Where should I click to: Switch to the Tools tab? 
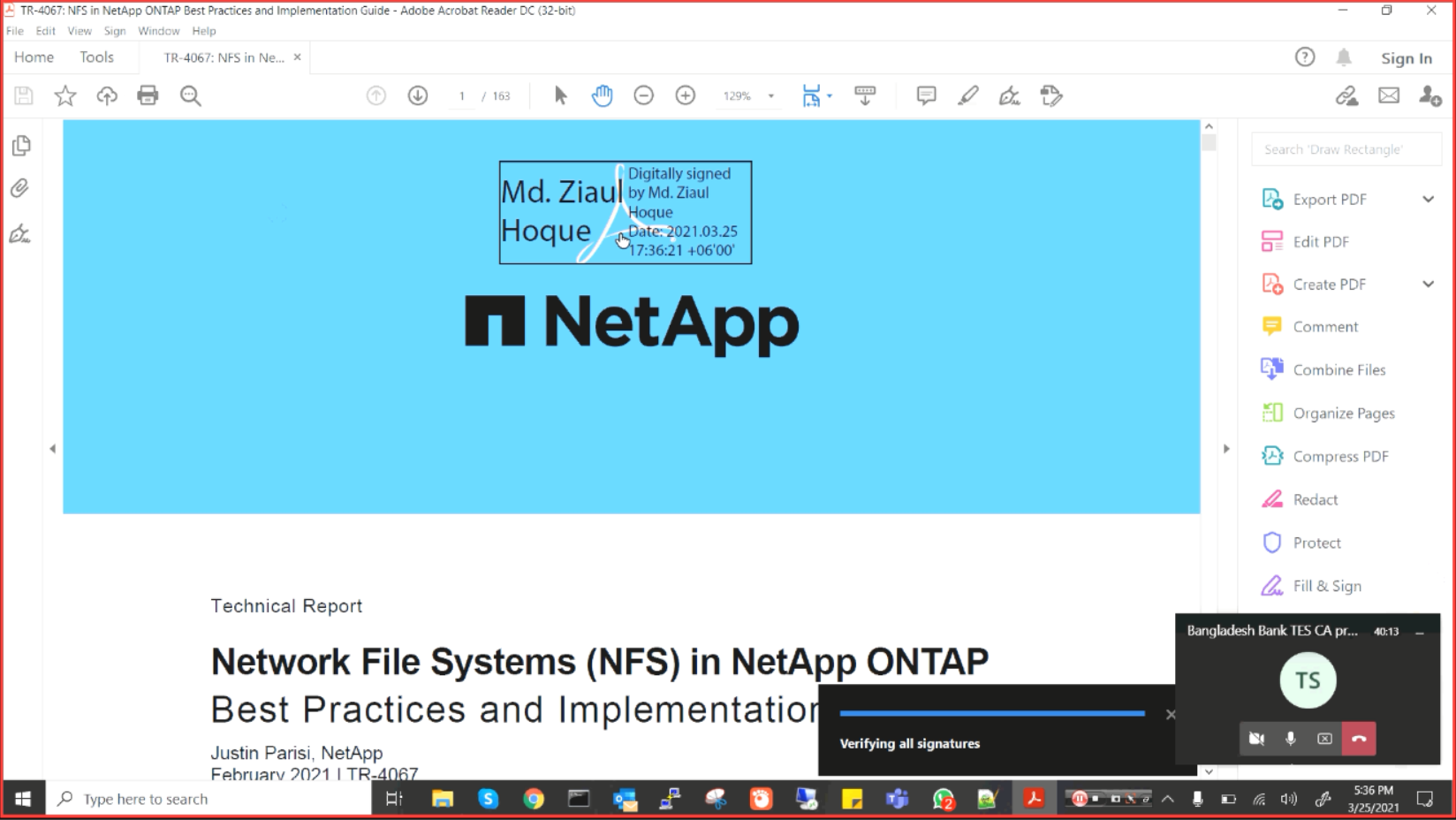coord(97,57)
